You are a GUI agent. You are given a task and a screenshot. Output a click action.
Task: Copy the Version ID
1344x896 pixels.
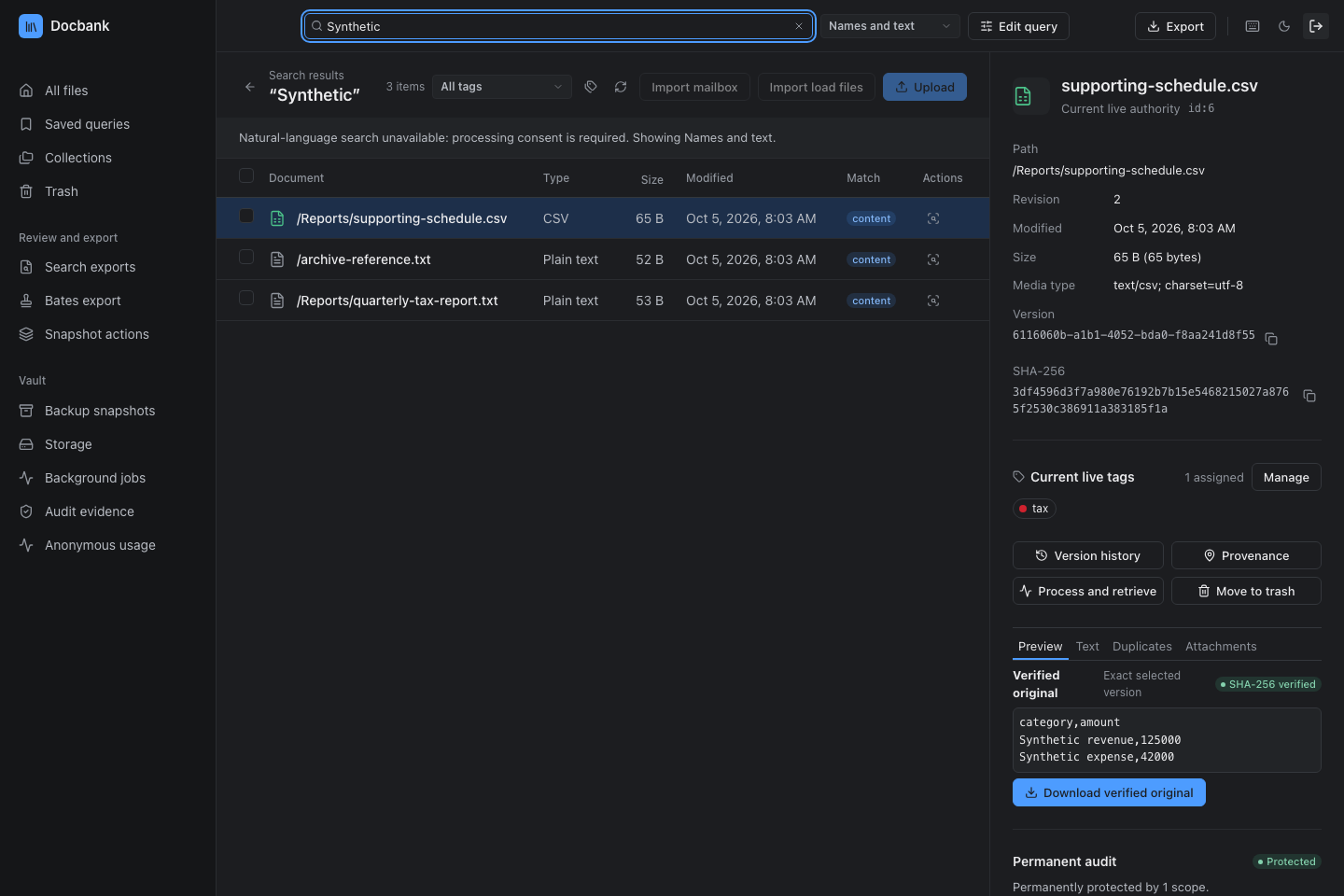[x=1271, y=338]
